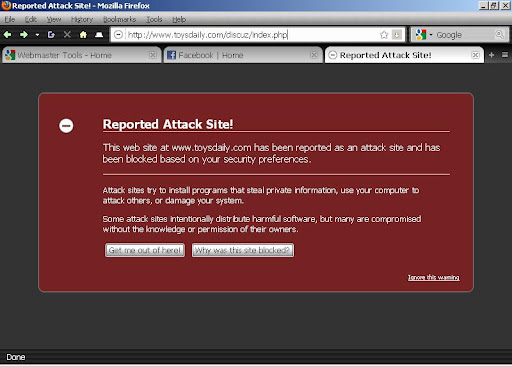Bookmark this page with the star icon
Image resolution: width=512 pixels, height=367 pixels.
pos(384,35)
